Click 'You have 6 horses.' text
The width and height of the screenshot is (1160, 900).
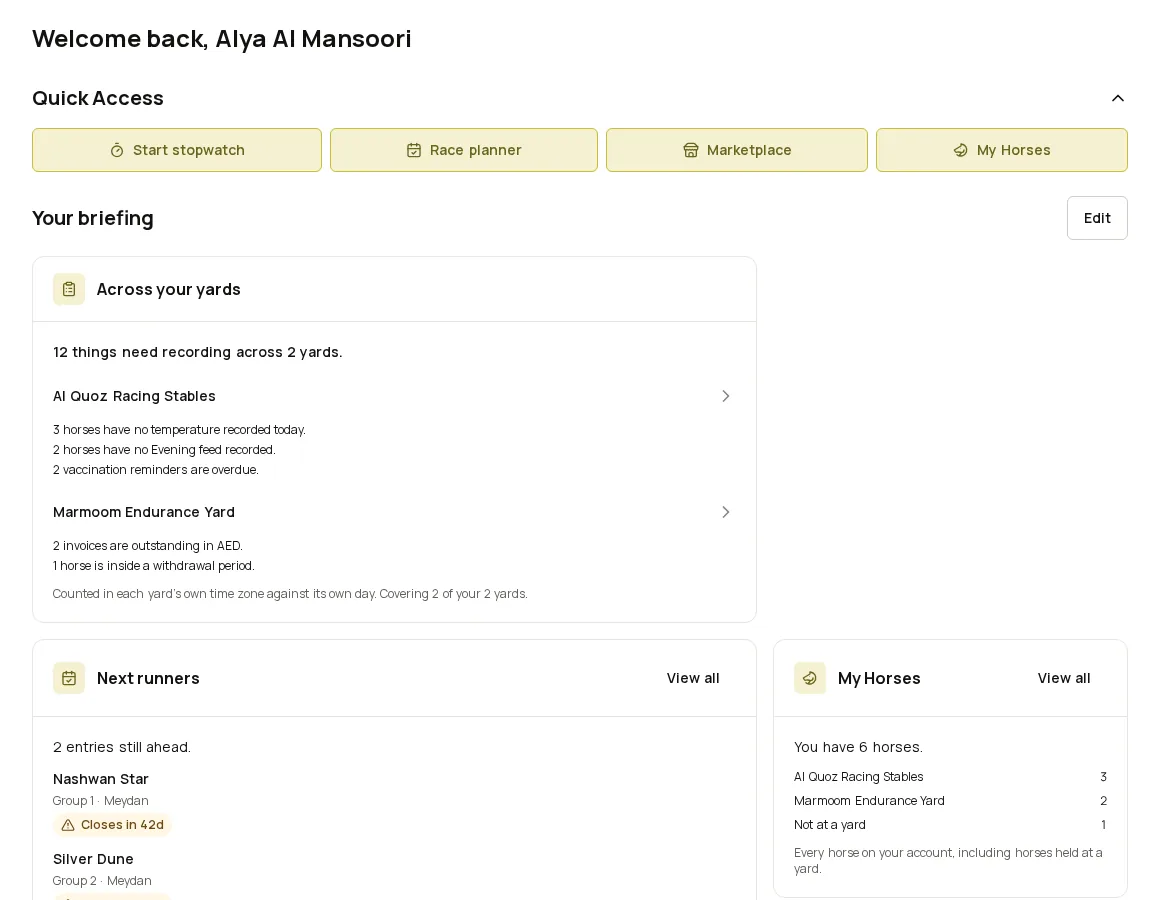[x=858, y=747]
